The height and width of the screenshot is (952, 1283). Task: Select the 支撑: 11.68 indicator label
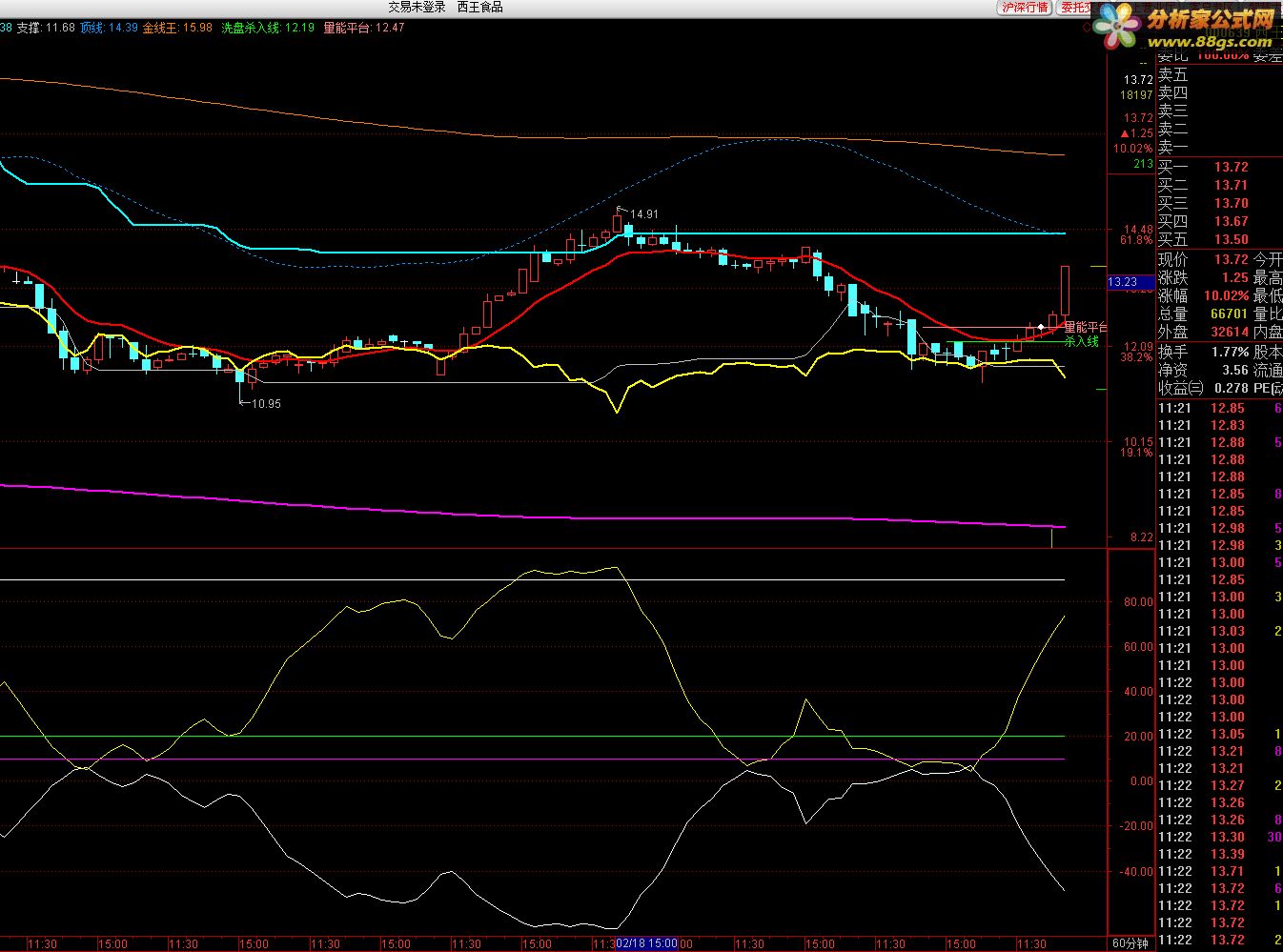coord(46,28)
